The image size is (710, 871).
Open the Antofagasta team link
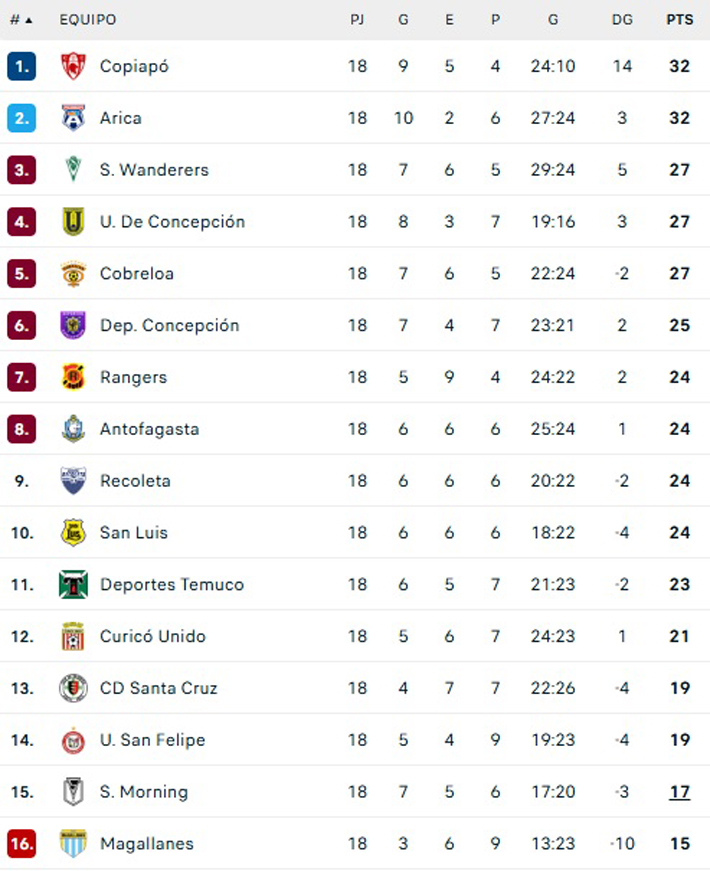pyautogui.click(x=149, y=429)
